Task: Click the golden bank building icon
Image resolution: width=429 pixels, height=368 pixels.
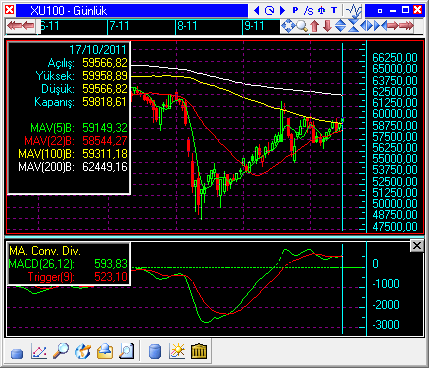Action: tap(199, 351)
